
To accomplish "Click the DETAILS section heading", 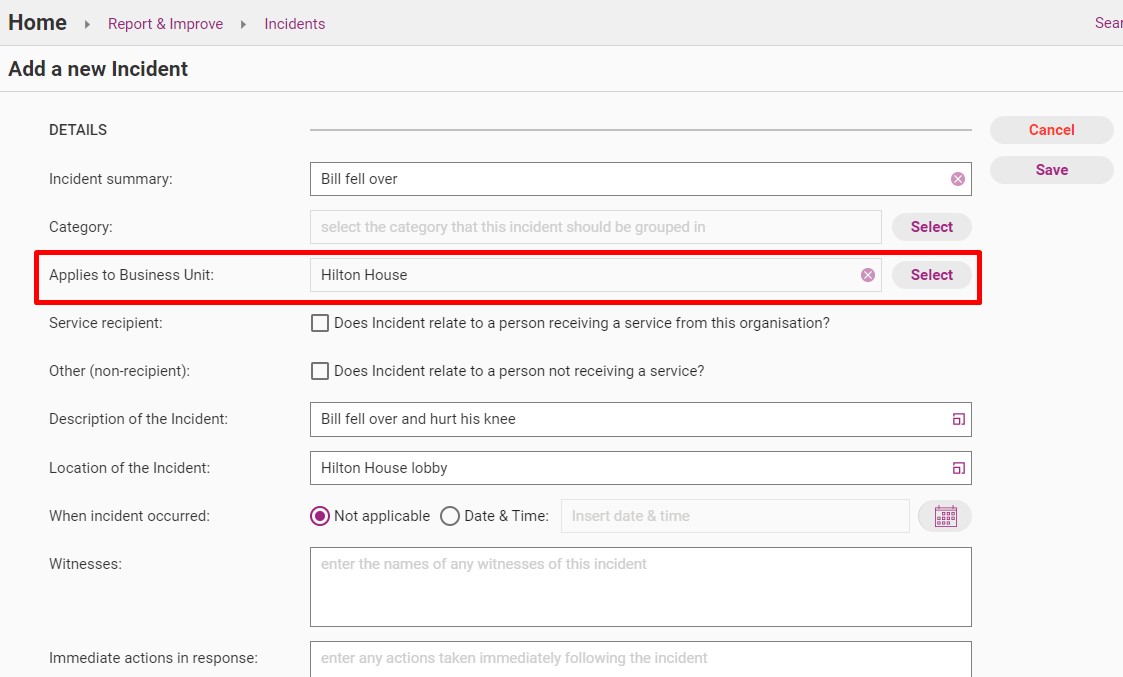I will 77,130.
